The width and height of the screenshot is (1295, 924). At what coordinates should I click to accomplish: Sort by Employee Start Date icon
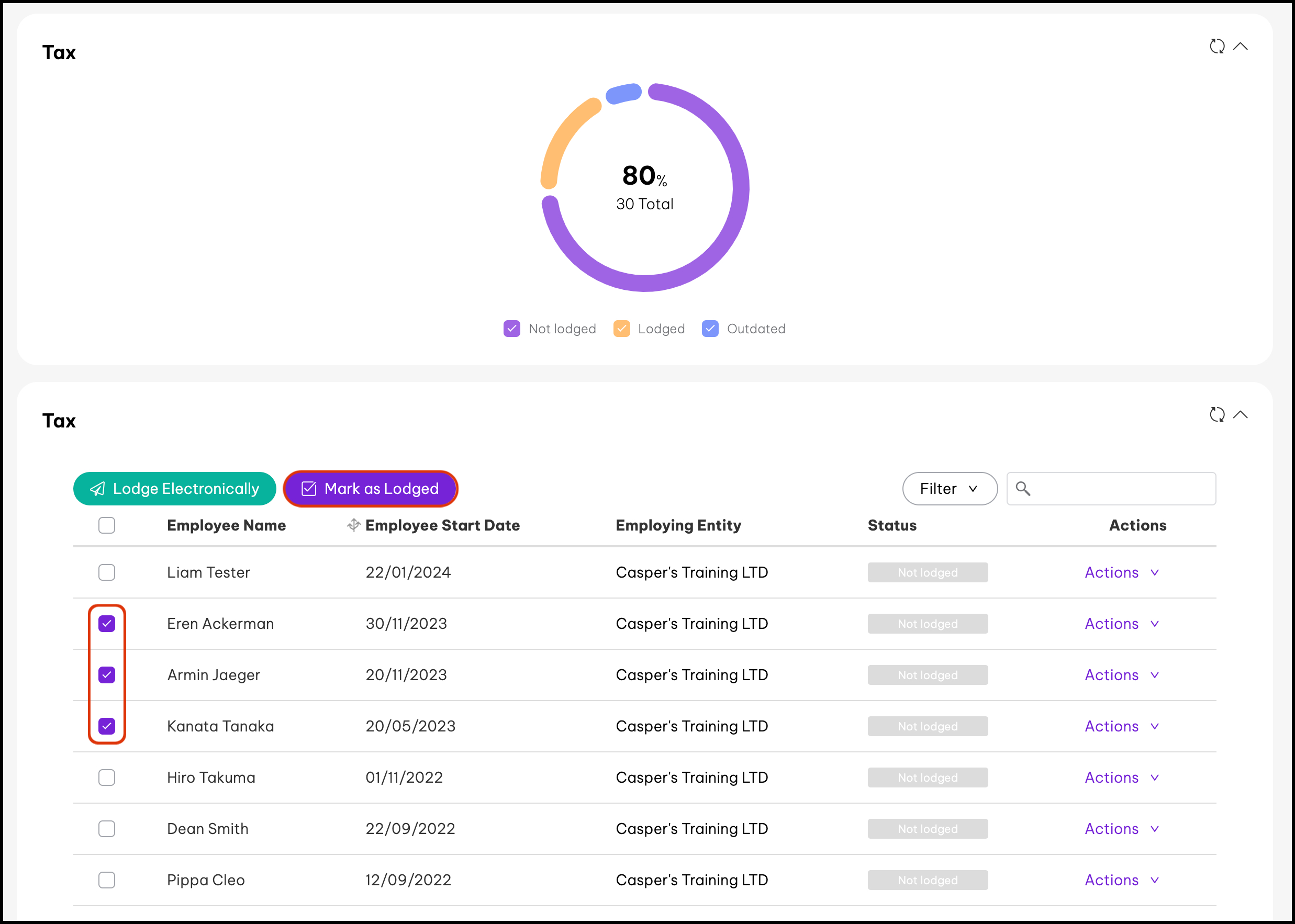pyautogui.click(x=353, y=525)
